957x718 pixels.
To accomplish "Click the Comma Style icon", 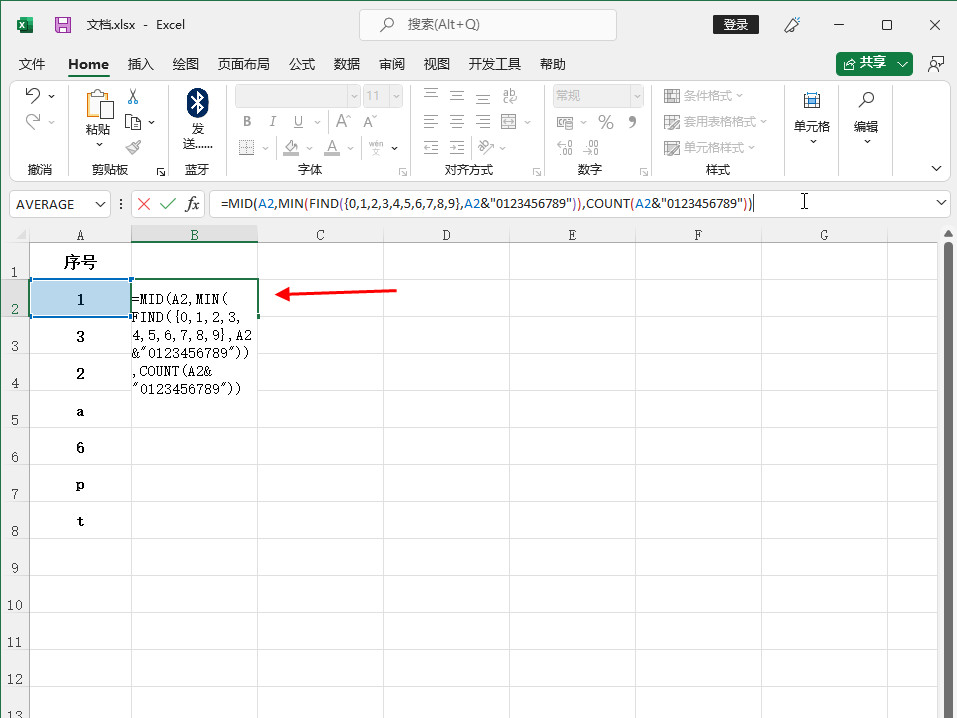I will [632, 122].
